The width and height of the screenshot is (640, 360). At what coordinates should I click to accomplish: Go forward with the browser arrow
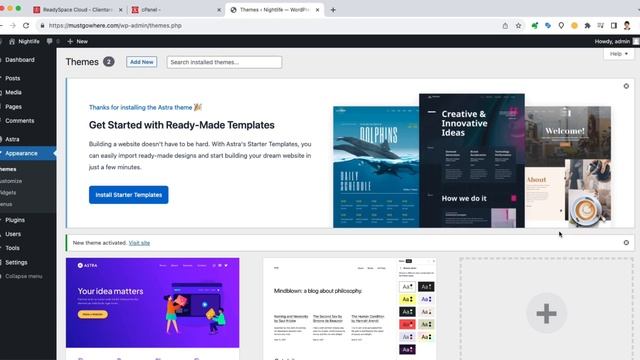point(13,26)
